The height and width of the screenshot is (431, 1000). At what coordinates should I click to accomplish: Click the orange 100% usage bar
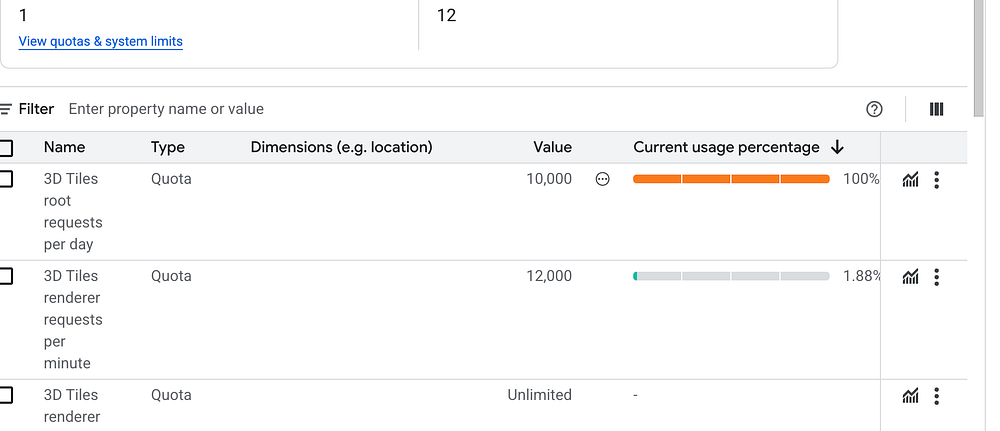click(731, 179)
